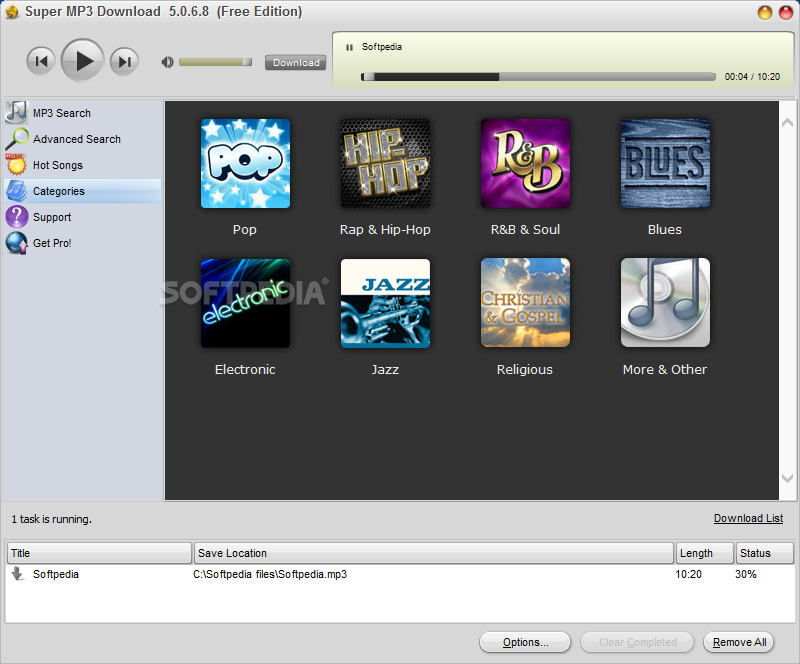Open the Hot Songs section
The height and width of the screenshot is (664, 800).
click(58, 165)
